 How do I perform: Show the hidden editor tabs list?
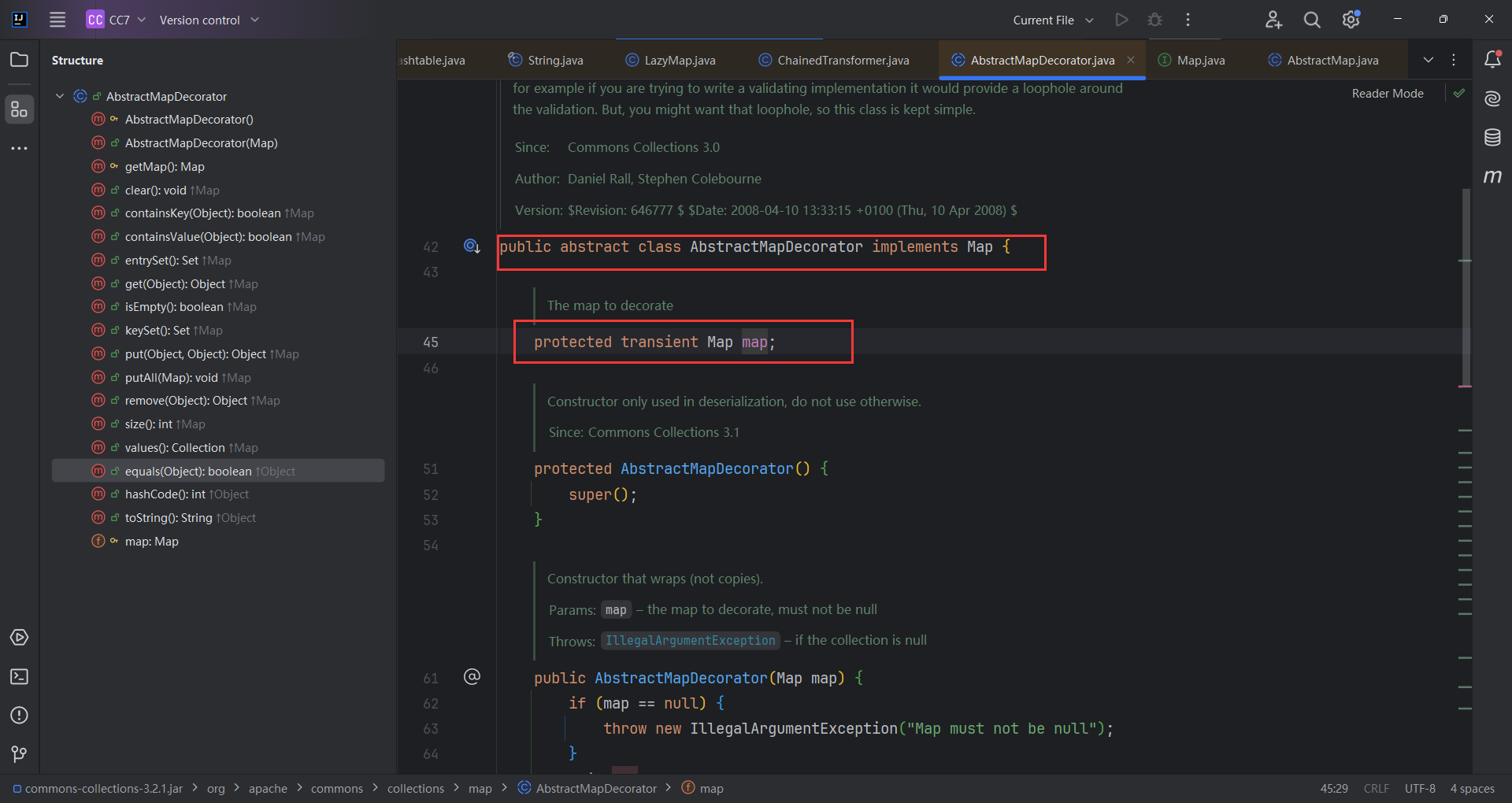point(1428,60)
